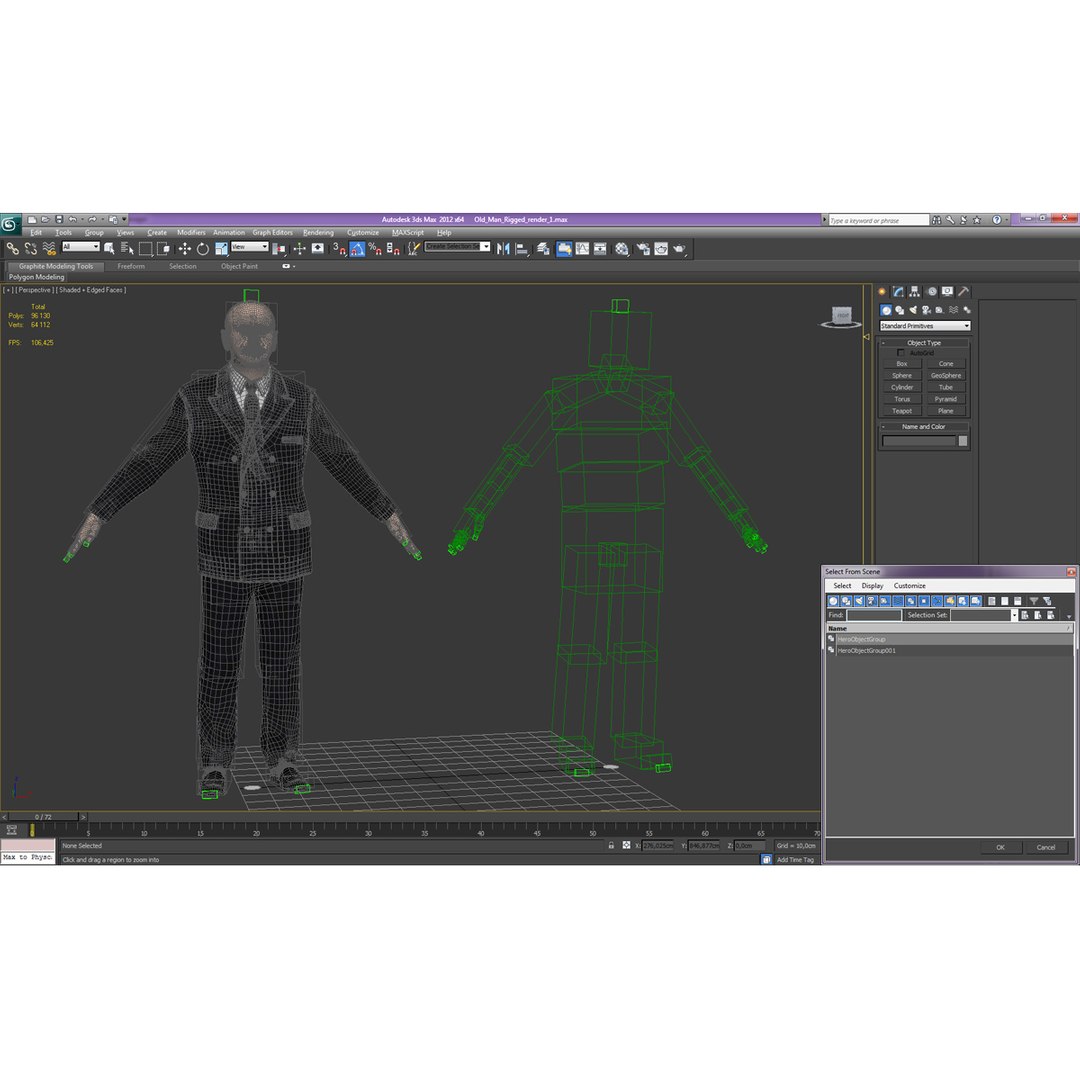Toggle the Graphite Modeling Tools ribbon

click(564, 249)
